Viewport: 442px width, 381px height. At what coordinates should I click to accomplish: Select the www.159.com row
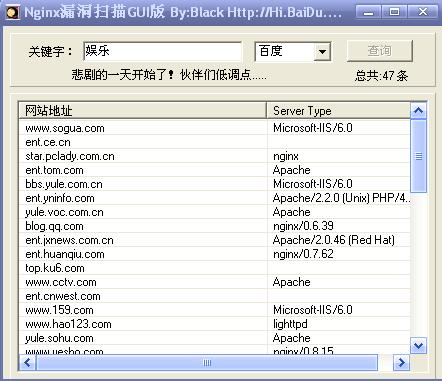coord(215,310)
